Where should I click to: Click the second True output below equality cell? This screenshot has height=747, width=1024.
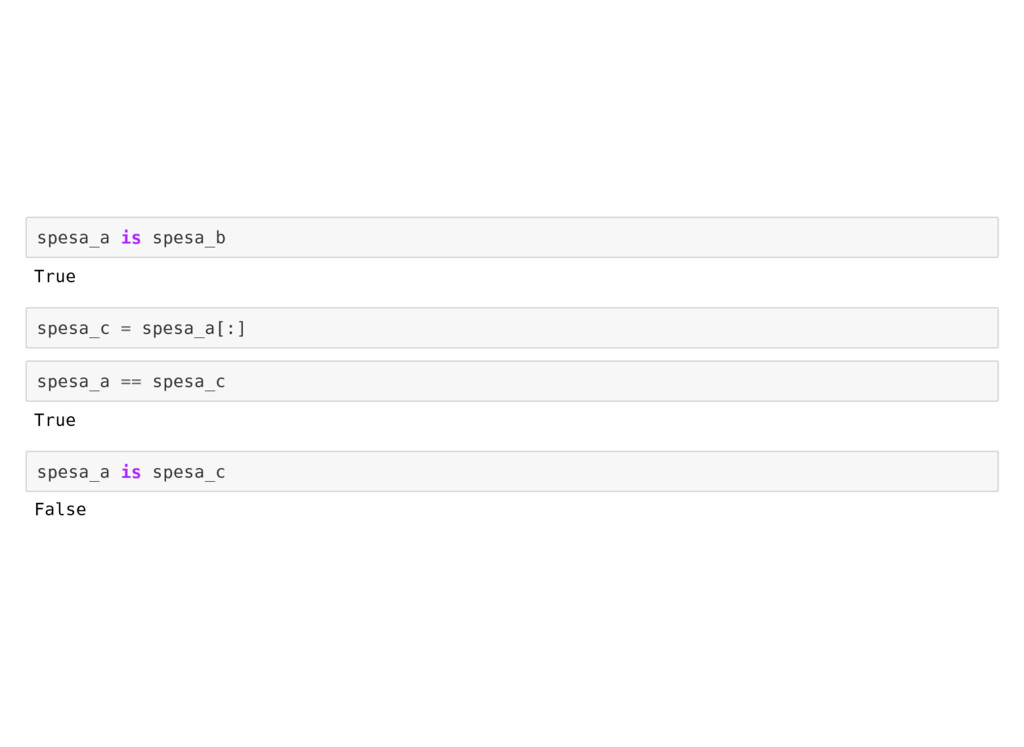(x=55, y=420)
